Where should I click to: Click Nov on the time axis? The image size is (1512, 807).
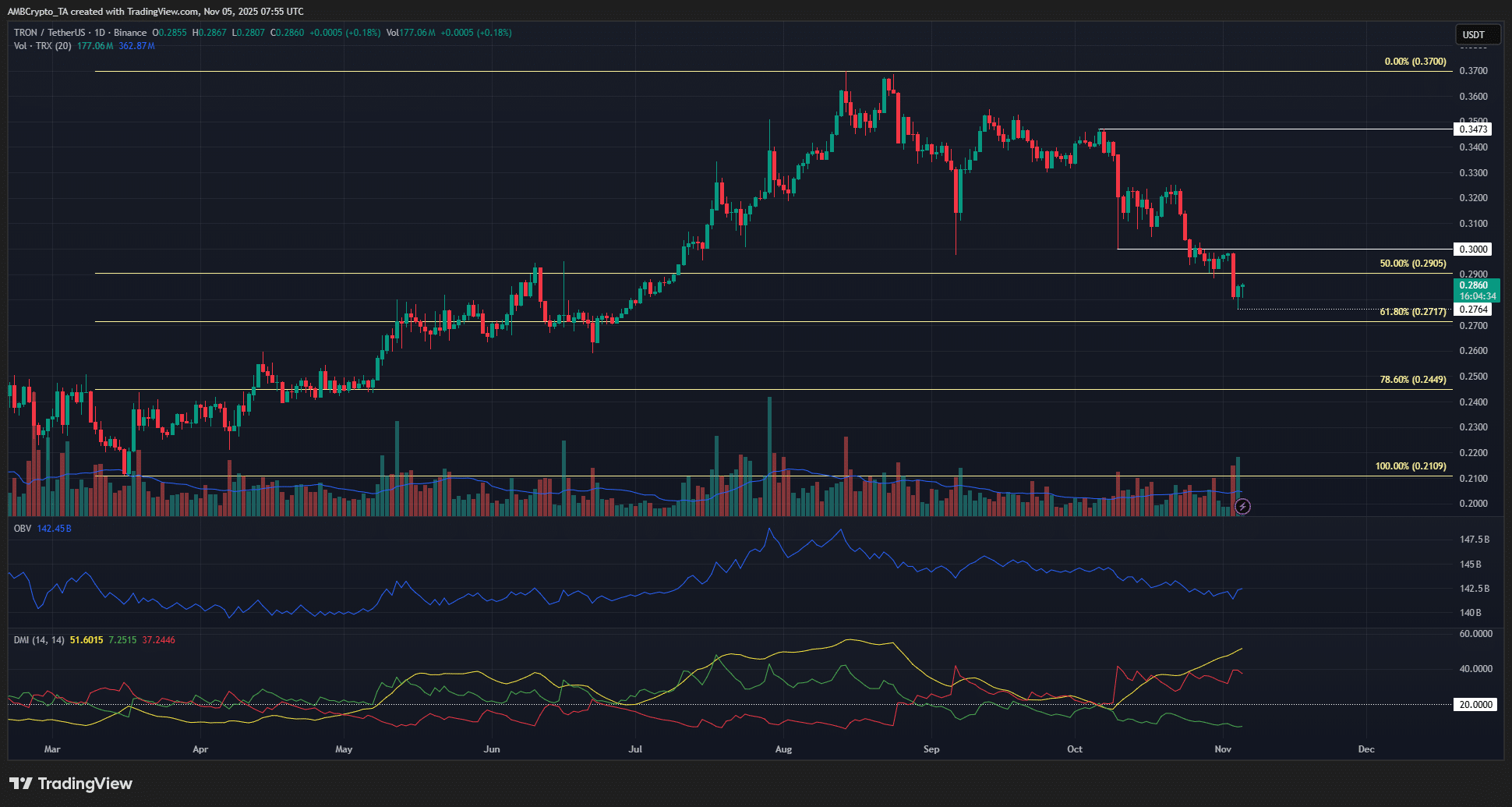coord(1223,749)
